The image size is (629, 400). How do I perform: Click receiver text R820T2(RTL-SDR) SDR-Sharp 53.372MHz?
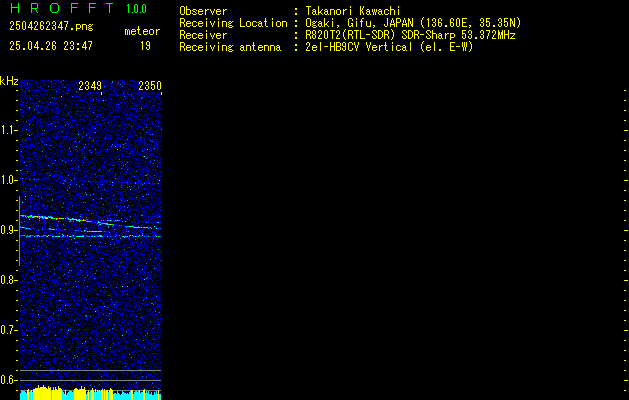pyautogui.click(x=410, y=35)
